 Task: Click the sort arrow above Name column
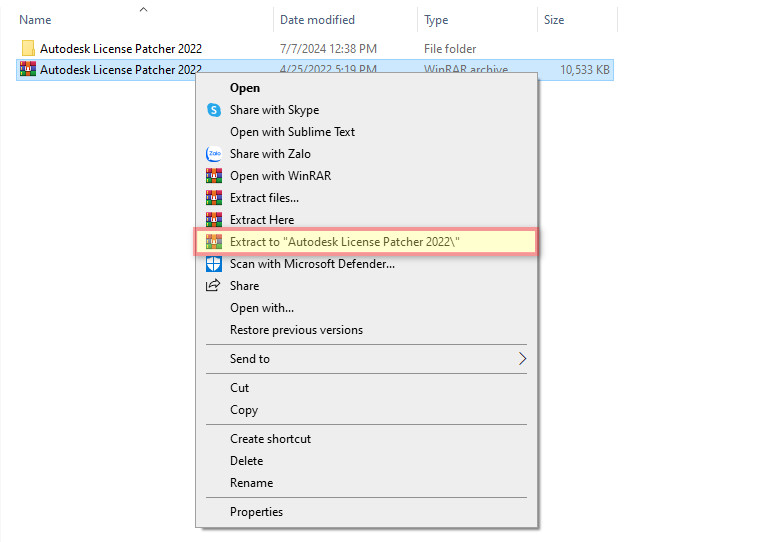[x=143, y=10]
